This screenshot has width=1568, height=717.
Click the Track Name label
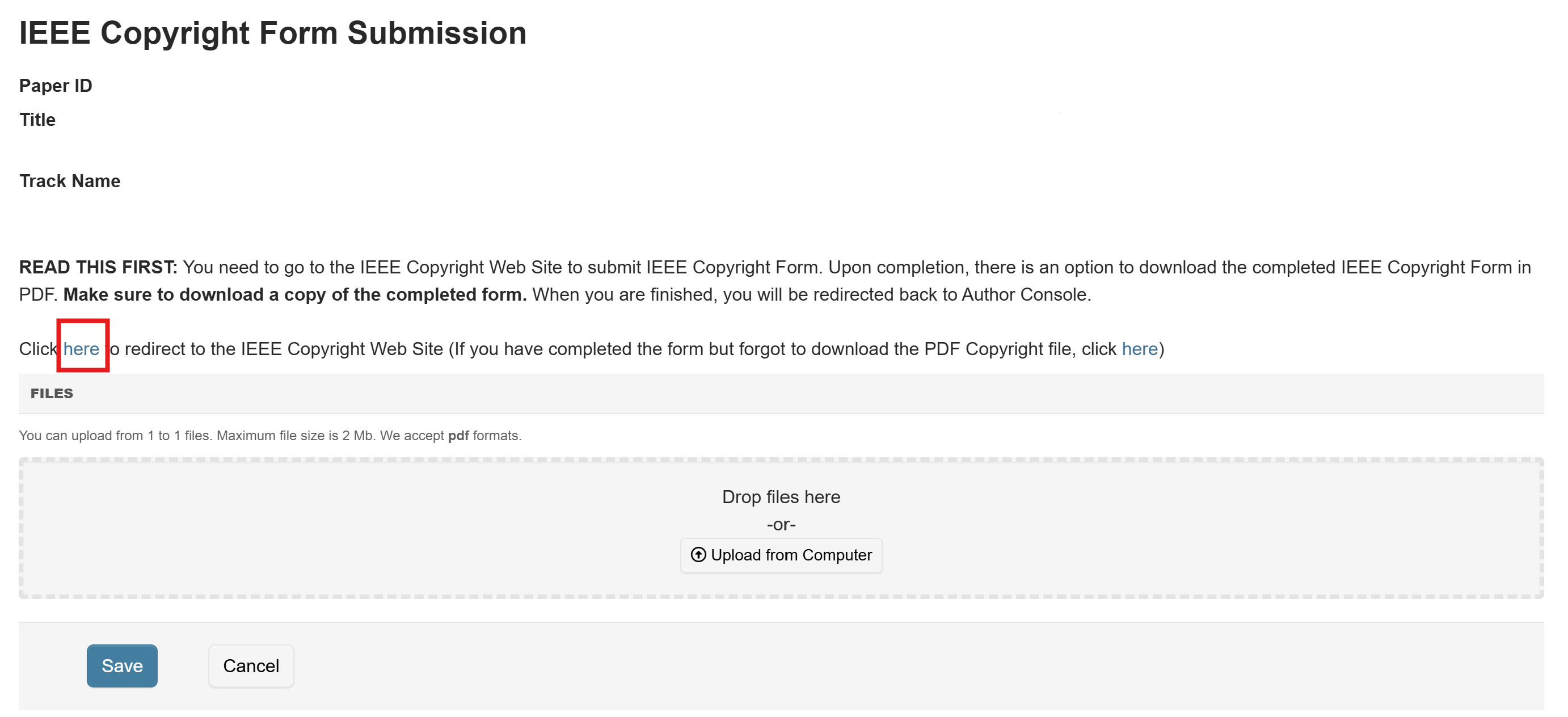point(69,181)
